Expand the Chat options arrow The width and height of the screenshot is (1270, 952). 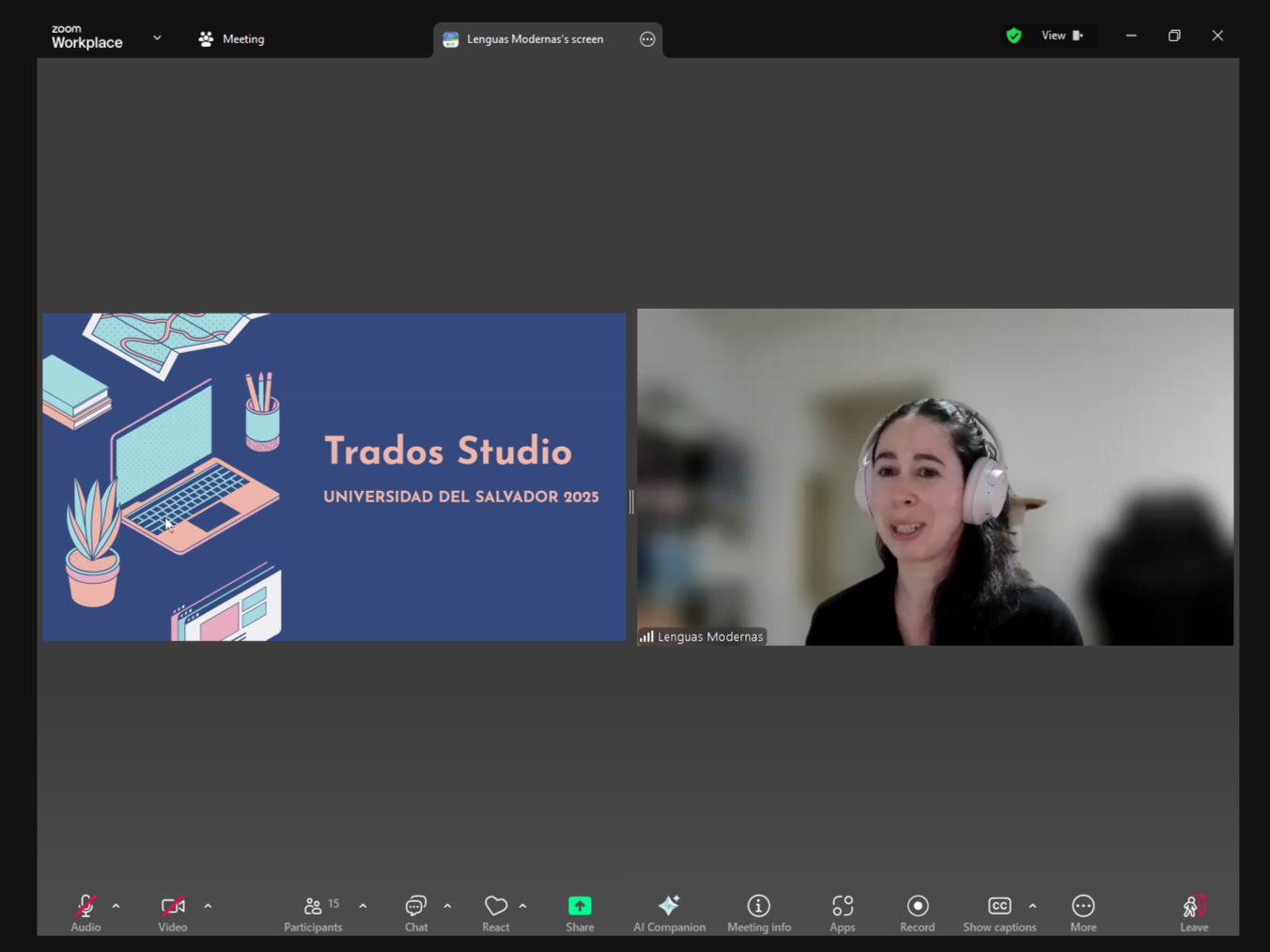(x=447, y=906)
